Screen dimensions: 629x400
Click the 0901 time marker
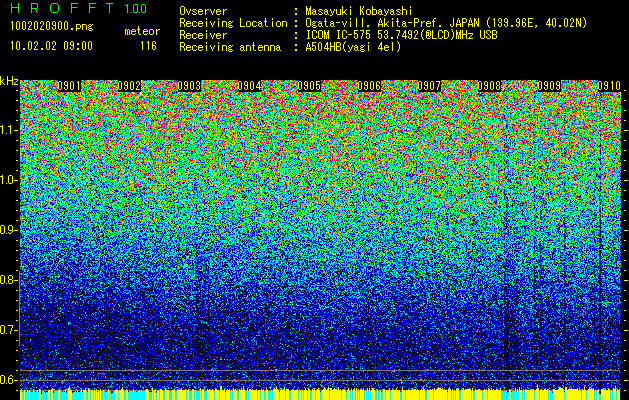[x=69, y=86]
